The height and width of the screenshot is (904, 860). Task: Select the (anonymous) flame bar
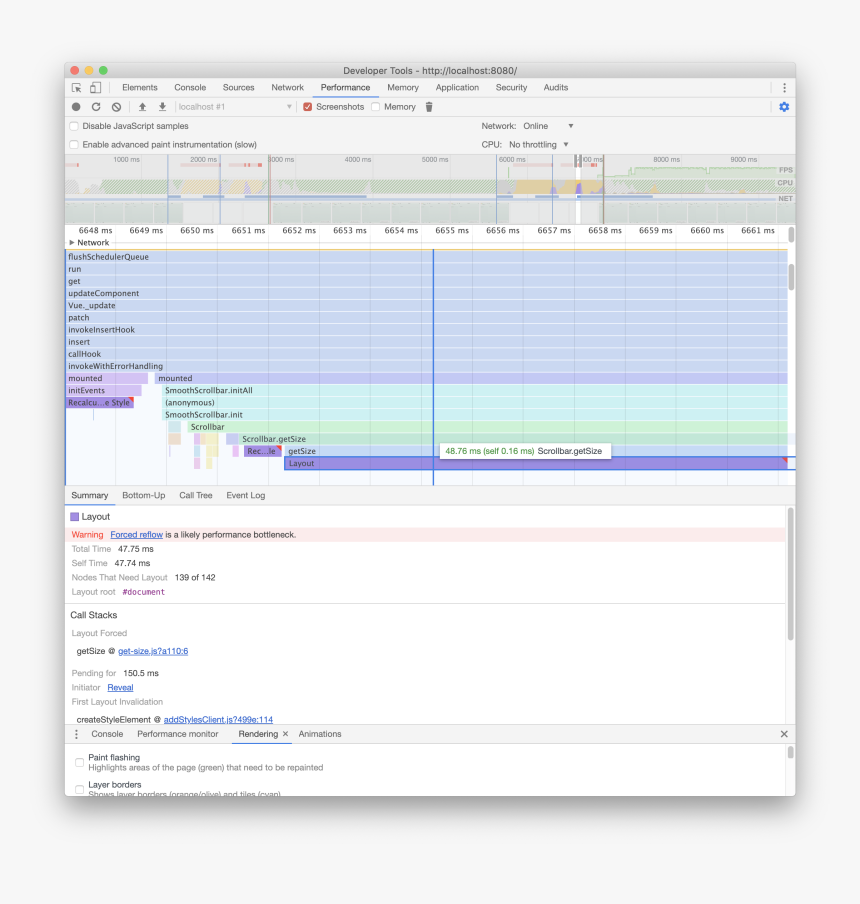[x=475, y=402]
